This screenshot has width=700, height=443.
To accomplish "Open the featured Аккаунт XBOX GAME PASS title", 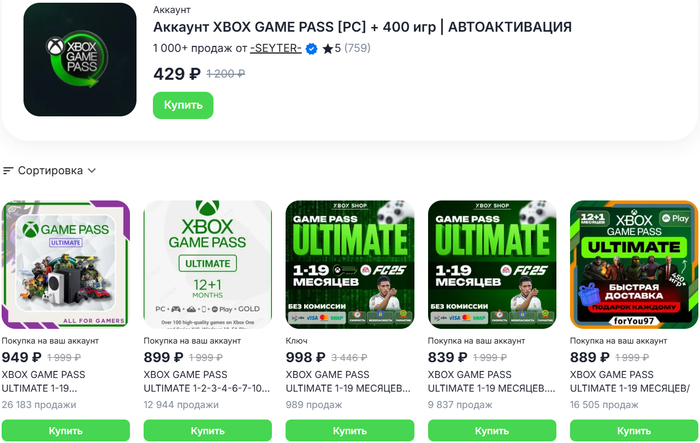I will 363,26.
